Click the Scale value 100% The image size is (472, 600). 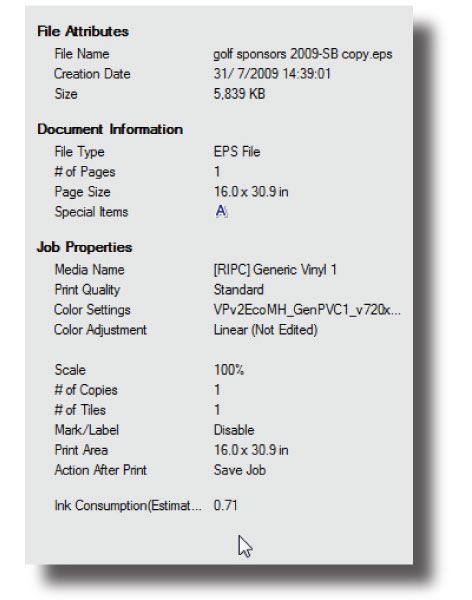pyautogui.click(x=229, y=370)
